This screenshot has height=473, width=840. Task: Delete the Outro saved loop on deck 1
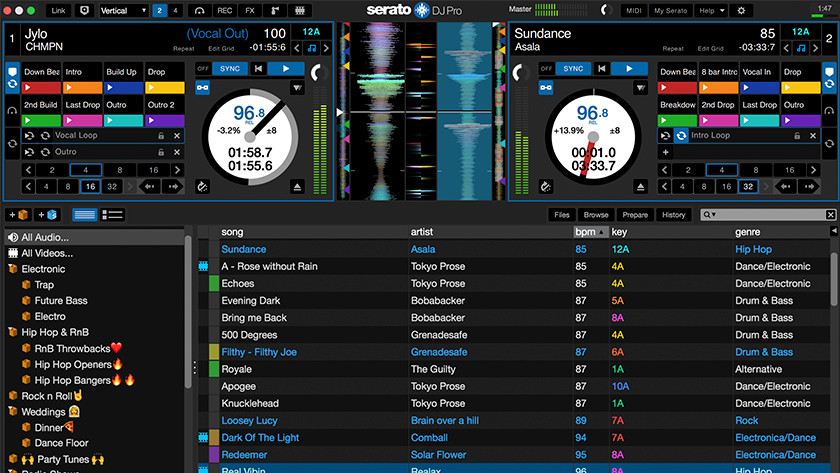tap(177, 152)
